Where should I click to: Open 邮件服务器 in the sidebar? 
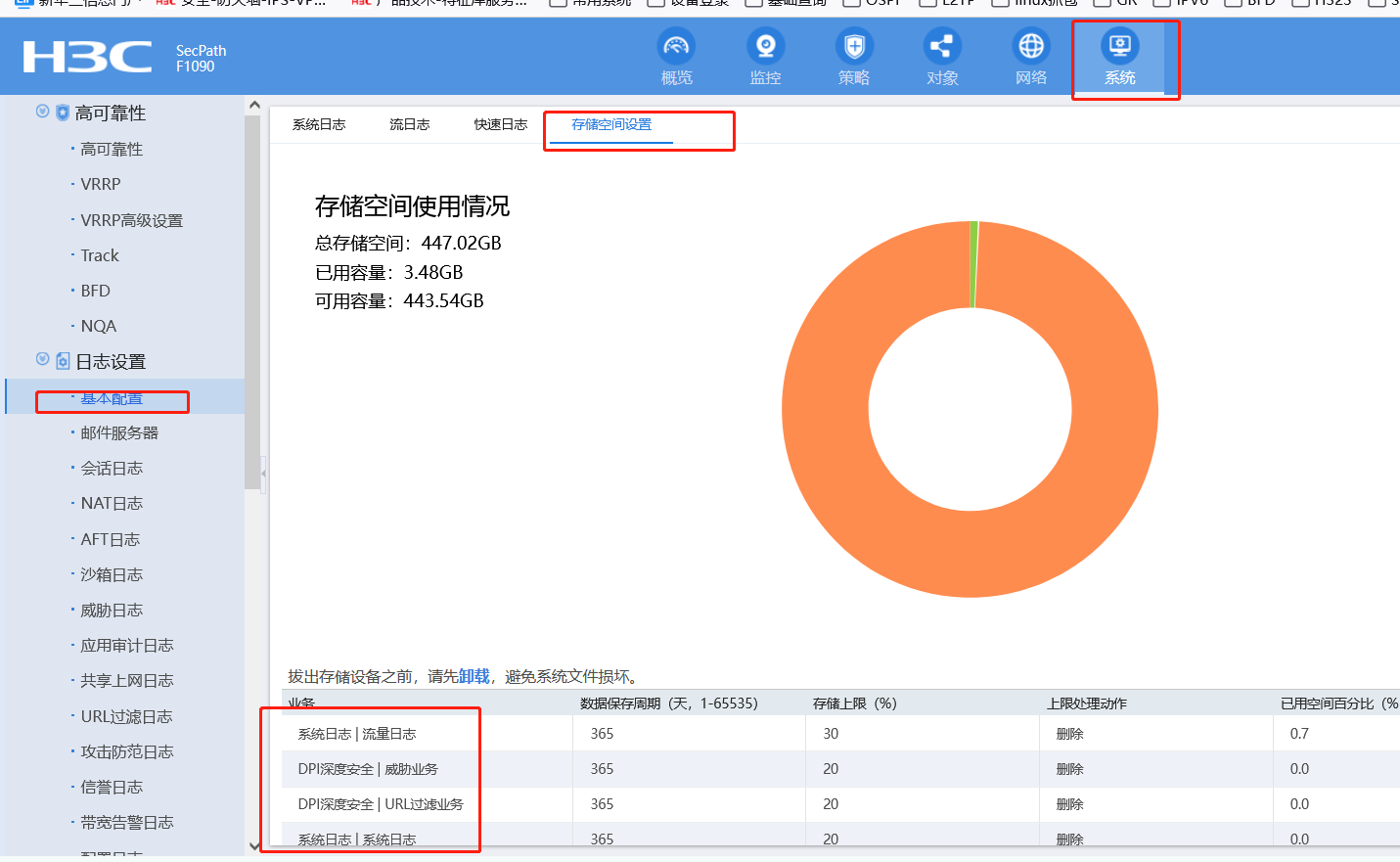[x=119, y=432]
